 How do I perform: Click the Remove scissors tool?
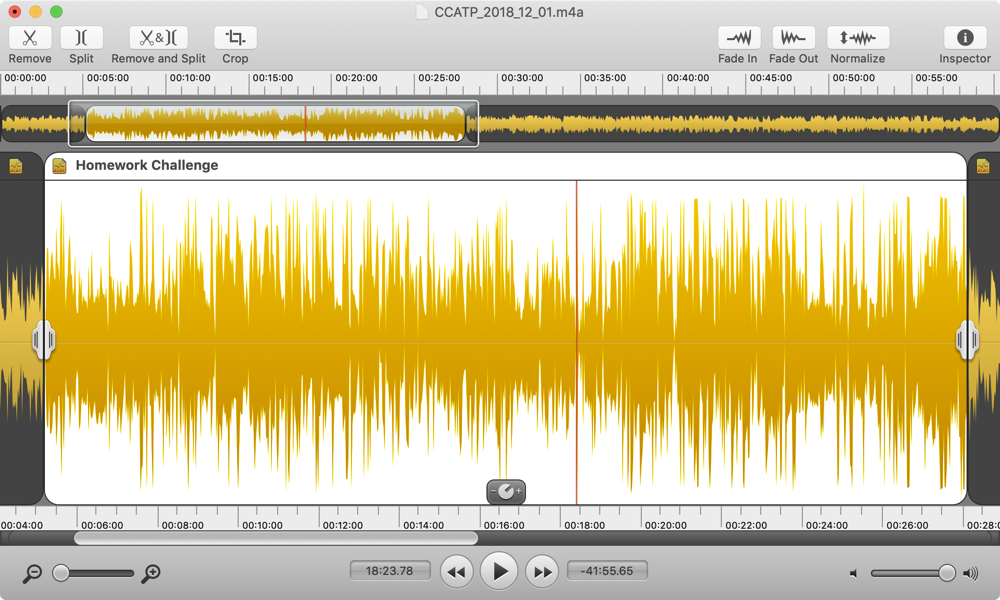(30, 38)
